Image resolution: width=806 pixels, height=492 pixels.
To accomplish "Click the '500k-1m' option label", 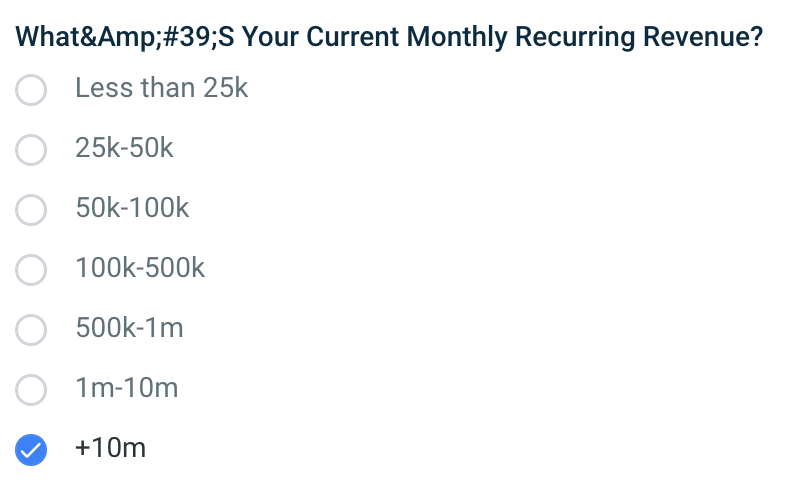I will [x=129, y=327].
